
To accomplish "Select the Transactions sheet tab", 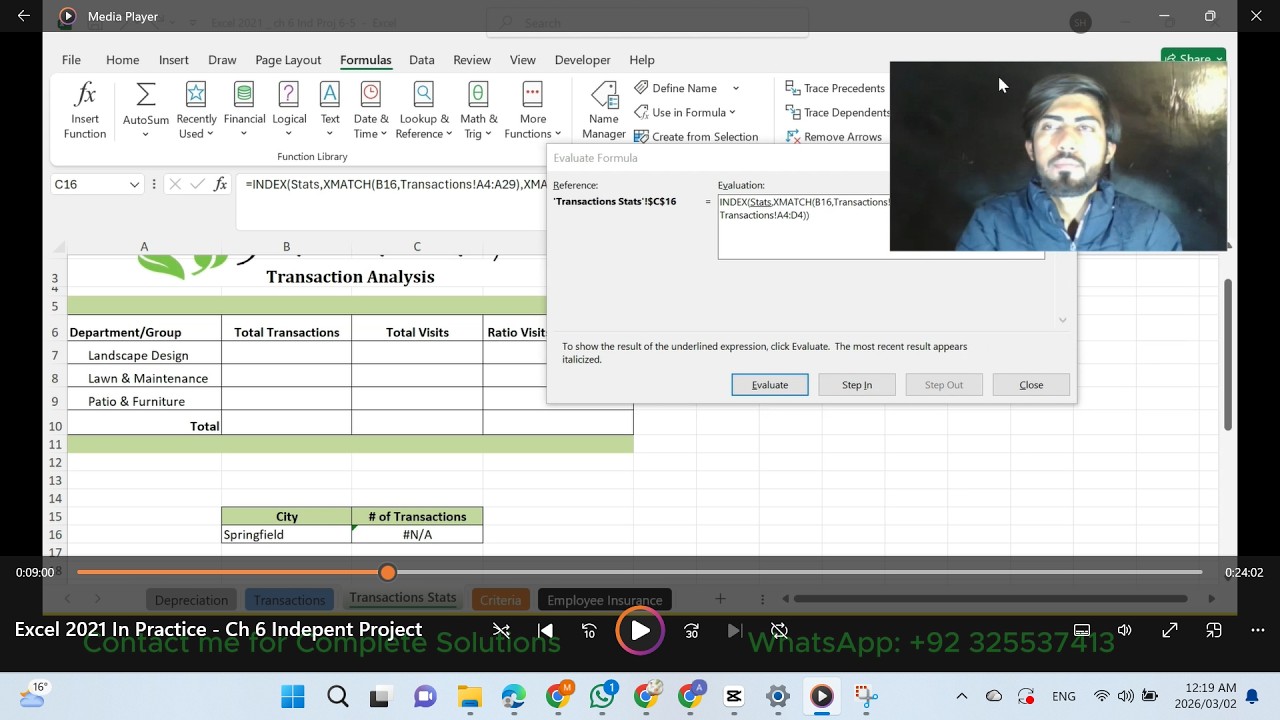I will pyautogui.click(x=289, y=600).
